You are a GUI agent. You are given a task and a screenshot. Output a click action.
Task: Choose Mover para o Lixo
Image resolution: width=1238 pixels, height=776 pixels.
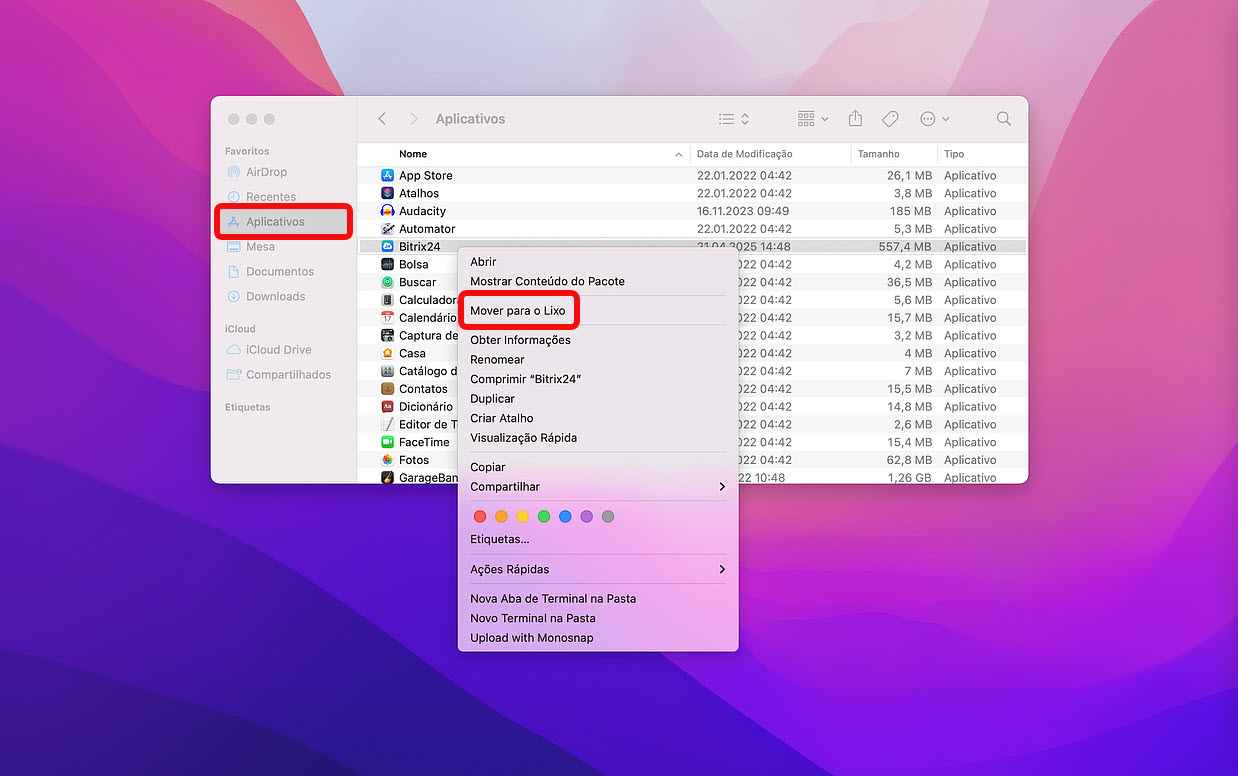click(518, 311)
